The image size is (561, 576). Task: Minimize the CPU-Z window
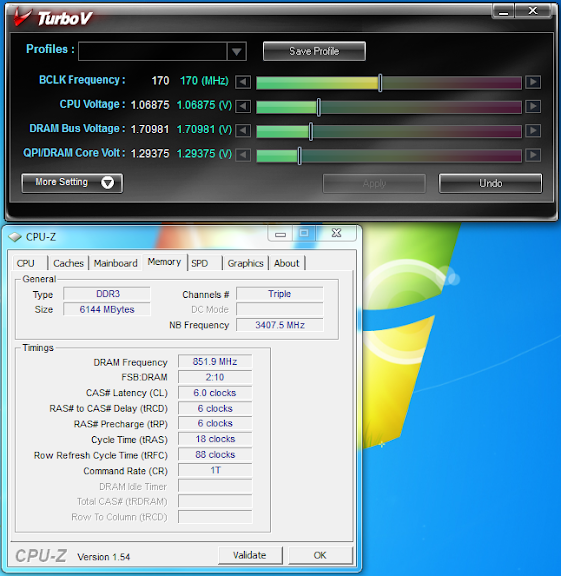point(280,234)
